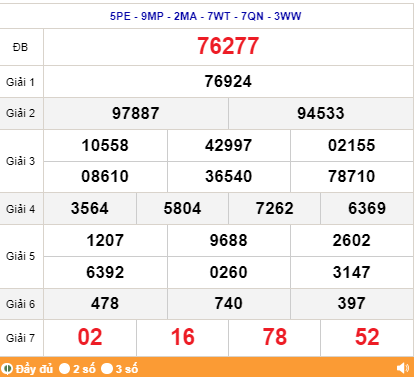The height and width of the screenshot is (377, 416).
Task: Click special prize number 76277
Action: 228,46
